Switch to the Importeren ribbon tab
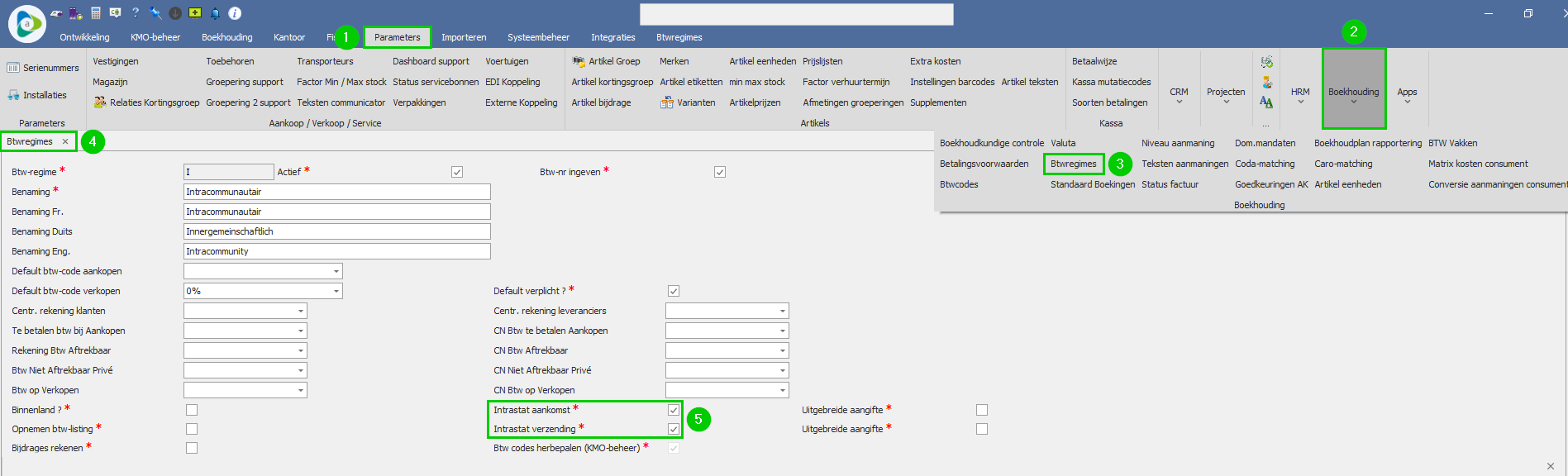1568x476 pixels. pos(464,37)
